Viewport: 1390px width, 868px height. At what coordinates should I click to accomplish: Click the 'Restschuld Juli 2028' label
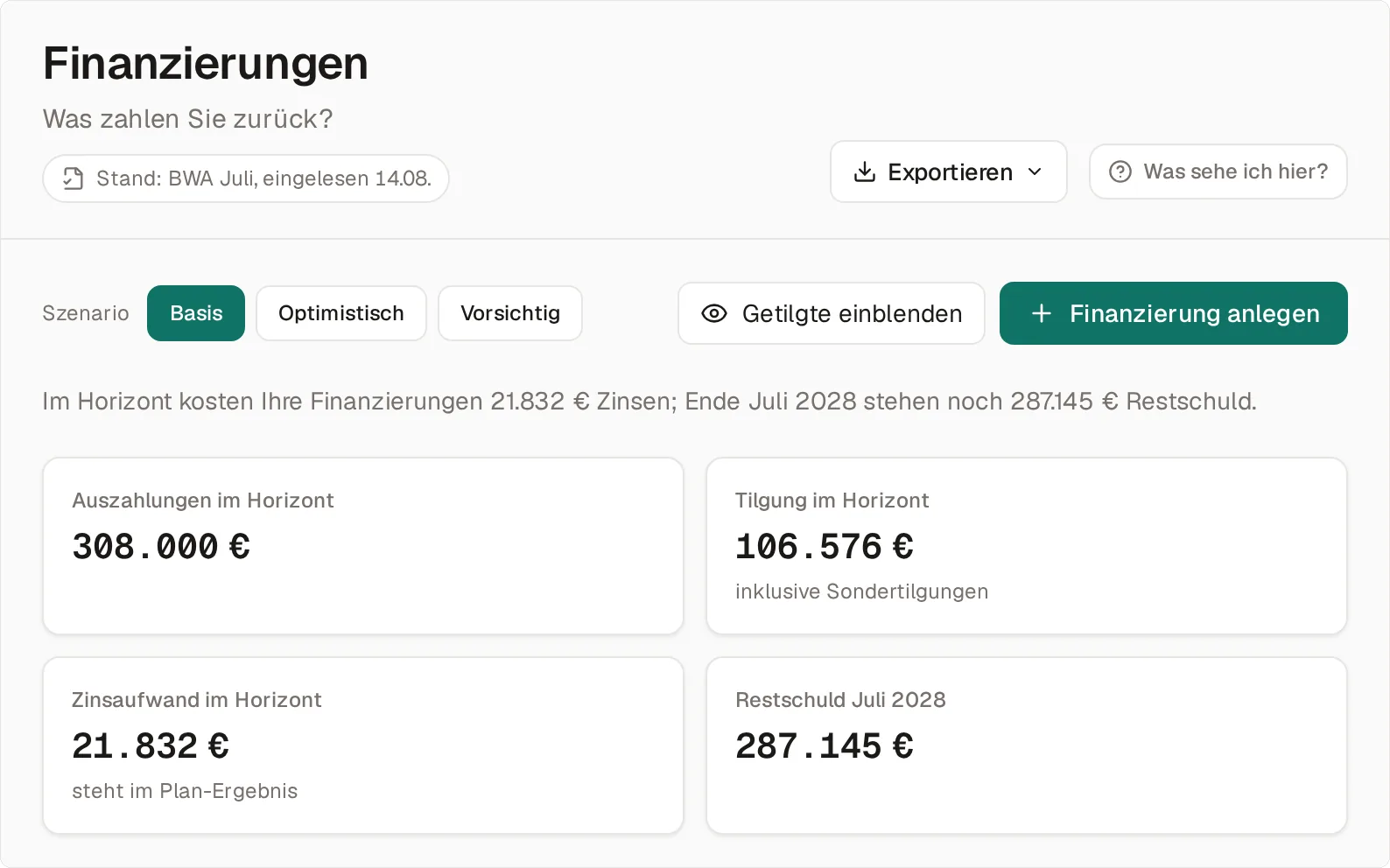click(840, 700)
